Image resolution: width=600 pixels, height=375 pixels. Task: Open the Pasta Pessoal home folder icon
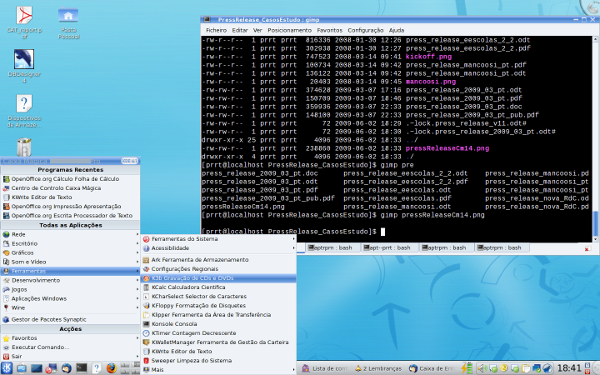[68, 22]
